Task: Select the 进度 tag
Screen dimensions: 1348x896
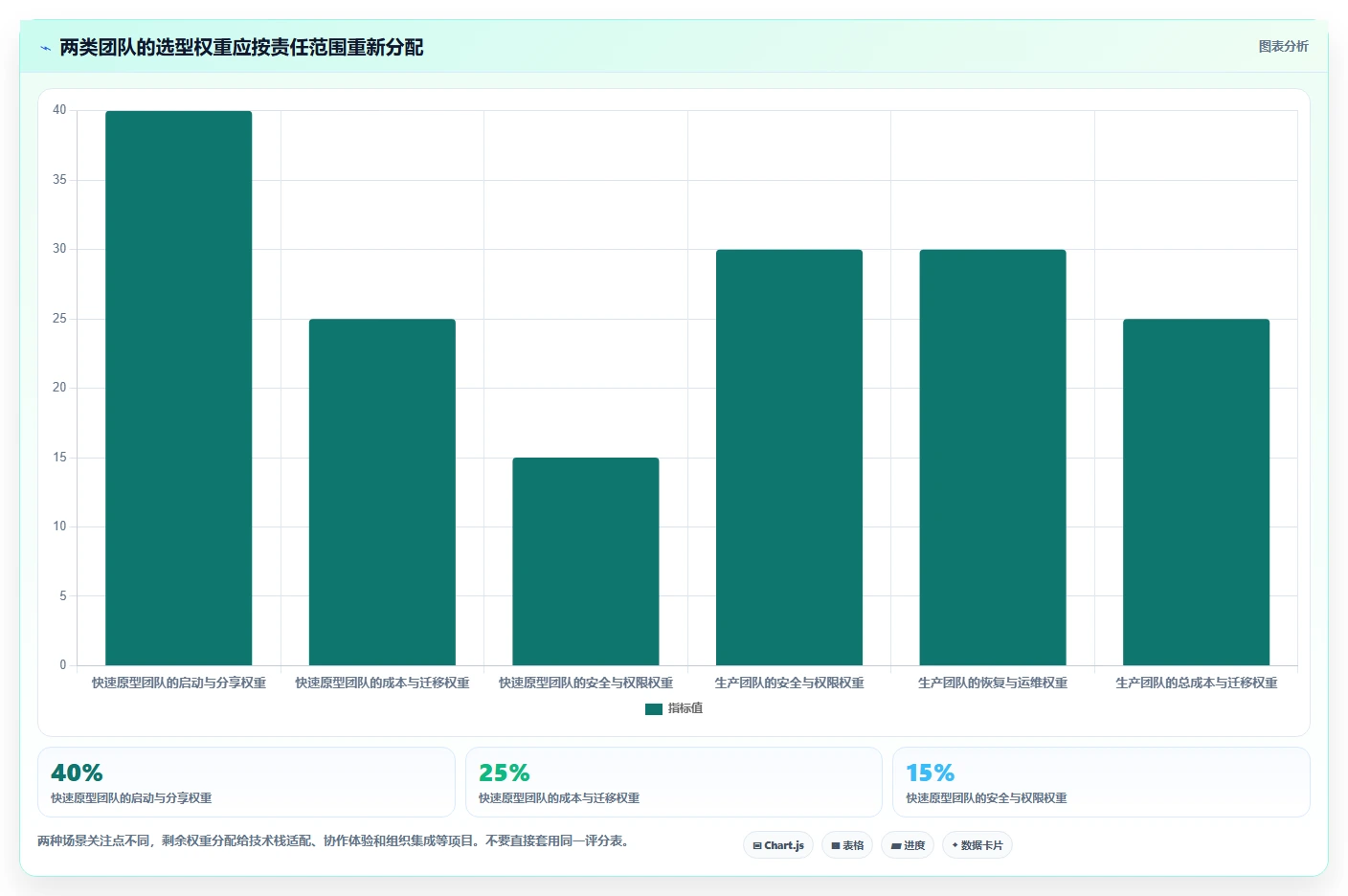Action: 908,845
